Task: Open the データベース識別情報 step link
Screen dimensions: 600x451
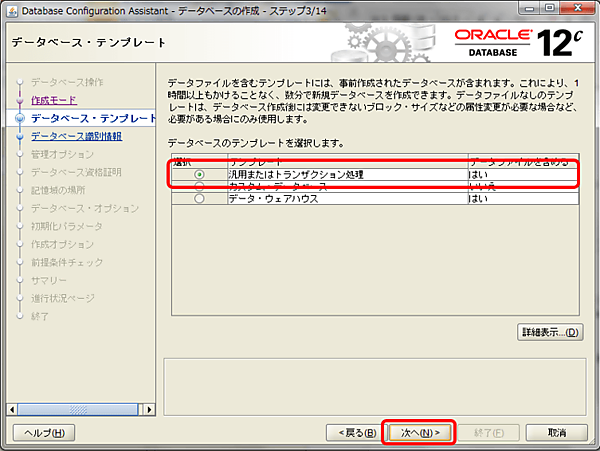Action: coord(77,136)
